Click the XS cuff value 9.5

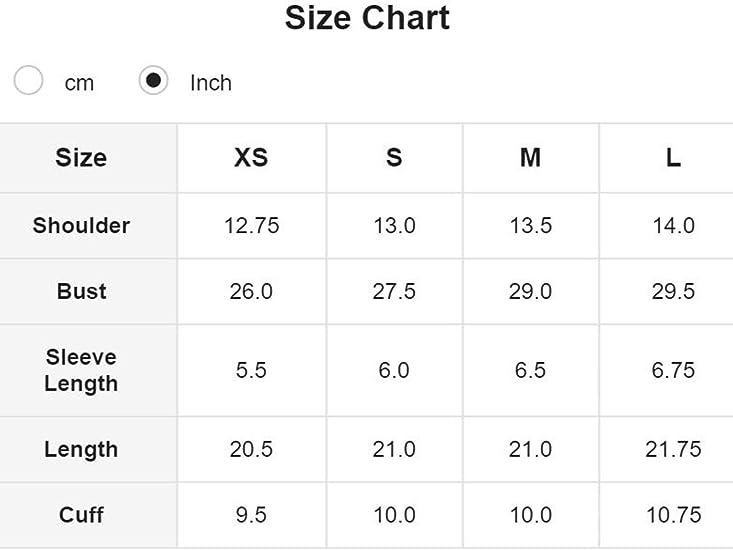click(x=251, y=515)
